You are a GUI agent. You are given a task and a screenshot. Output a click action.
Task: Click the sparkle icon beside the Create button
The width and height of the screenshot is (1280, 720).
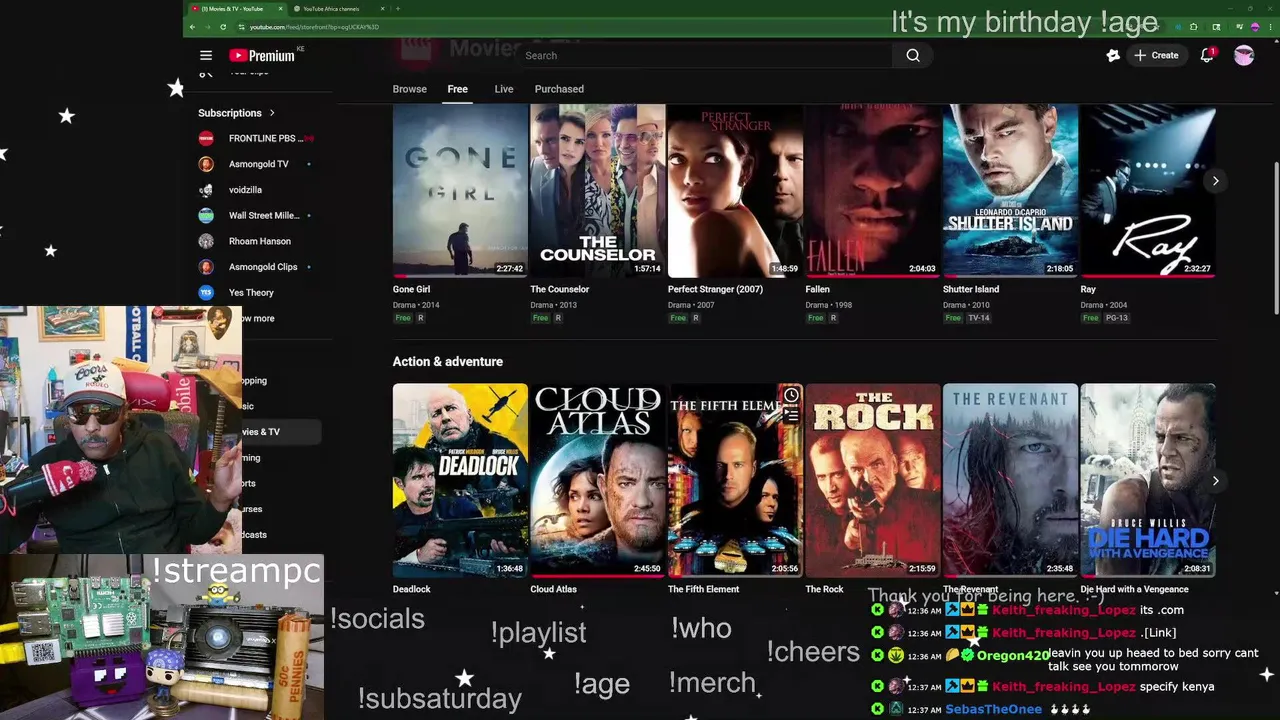[x=1113, y=56]
